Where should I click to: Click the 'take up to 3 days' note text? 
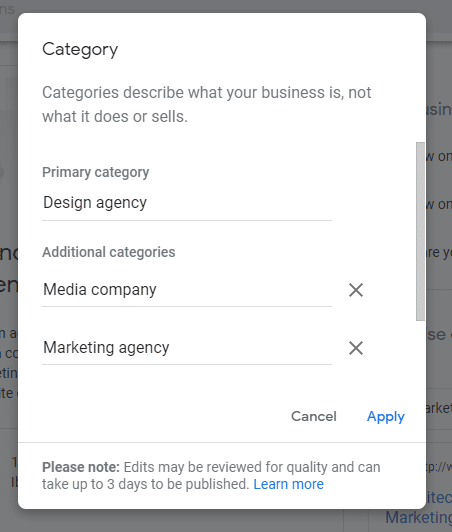(x=146, y=484)
